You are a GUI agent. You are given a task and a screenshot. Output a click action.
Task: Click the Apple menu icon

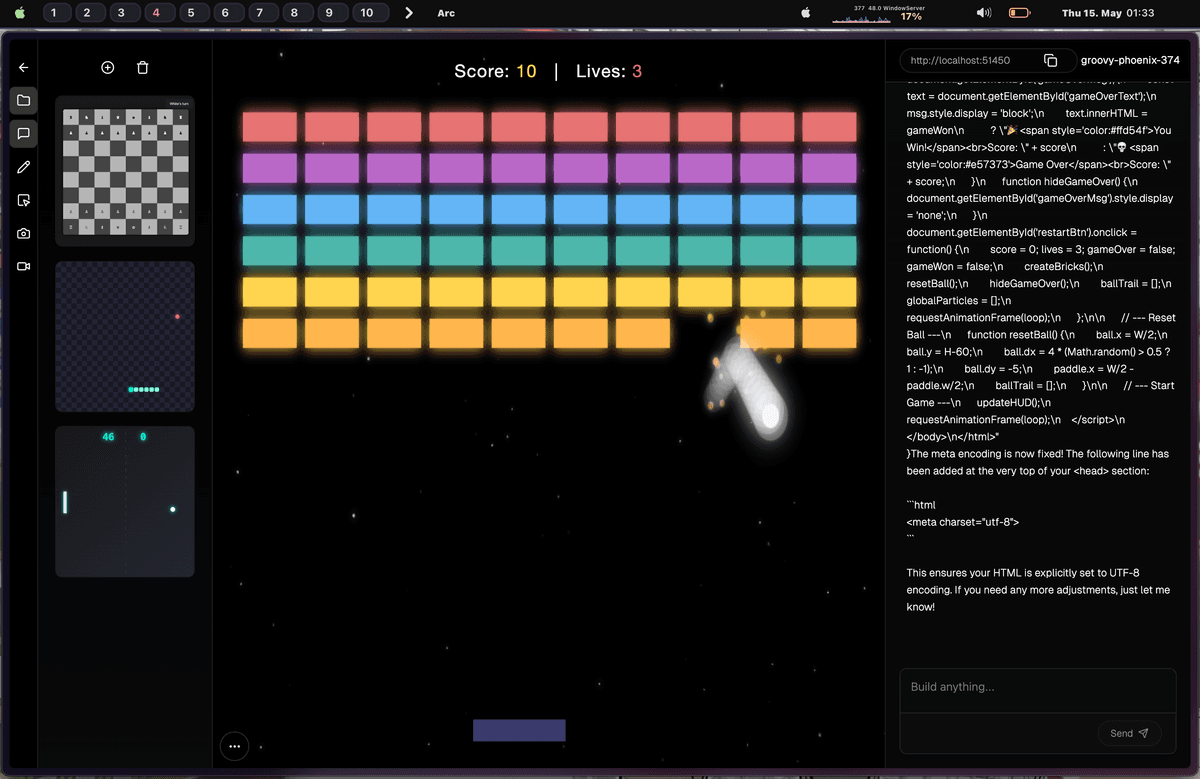(19, 13)
